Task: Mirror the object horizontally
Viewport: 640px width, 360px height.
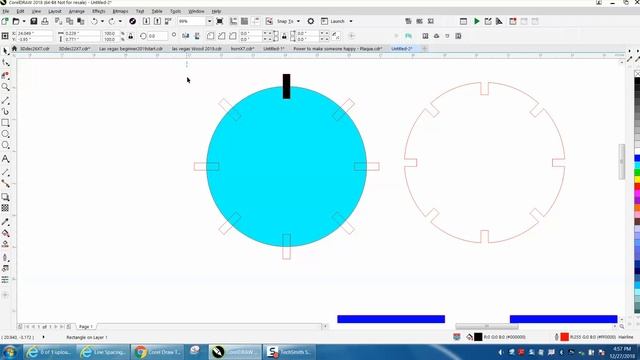Action: (x=186, y=36)
